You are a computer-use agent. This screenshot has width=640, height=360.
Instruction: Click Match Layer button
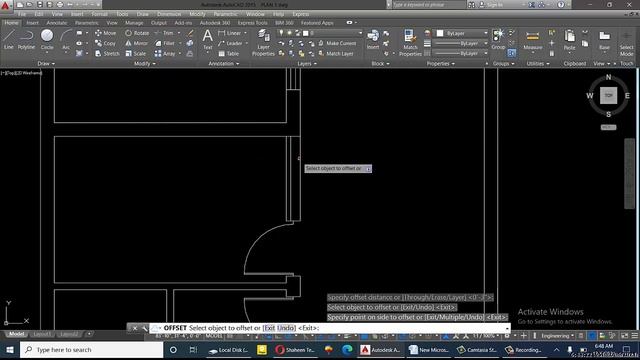tap(336, 53)
